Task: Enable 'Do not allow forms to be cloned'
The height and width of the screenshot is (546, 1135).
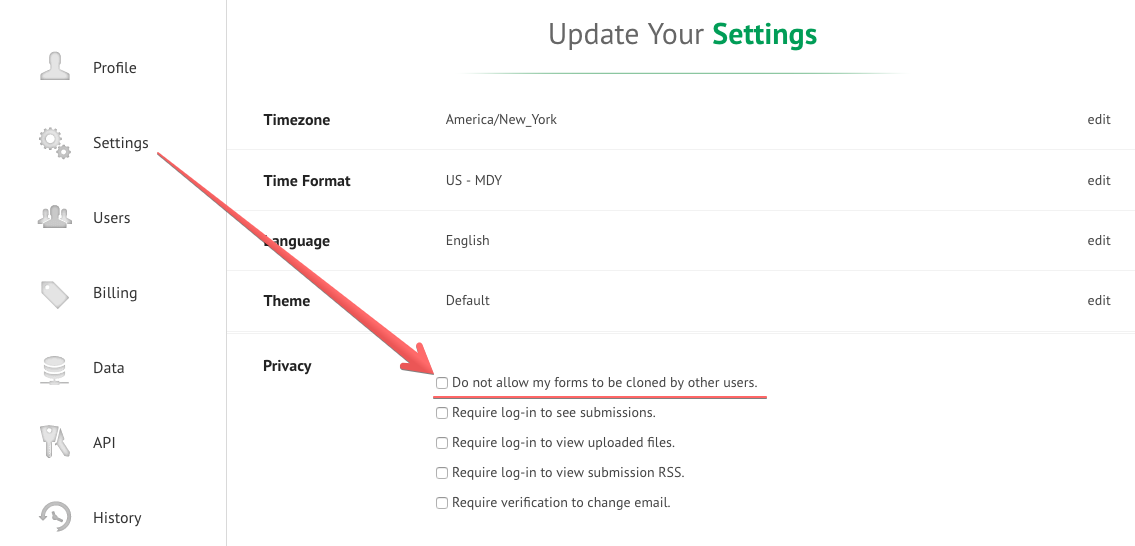Action: click(x=442, y=383)
